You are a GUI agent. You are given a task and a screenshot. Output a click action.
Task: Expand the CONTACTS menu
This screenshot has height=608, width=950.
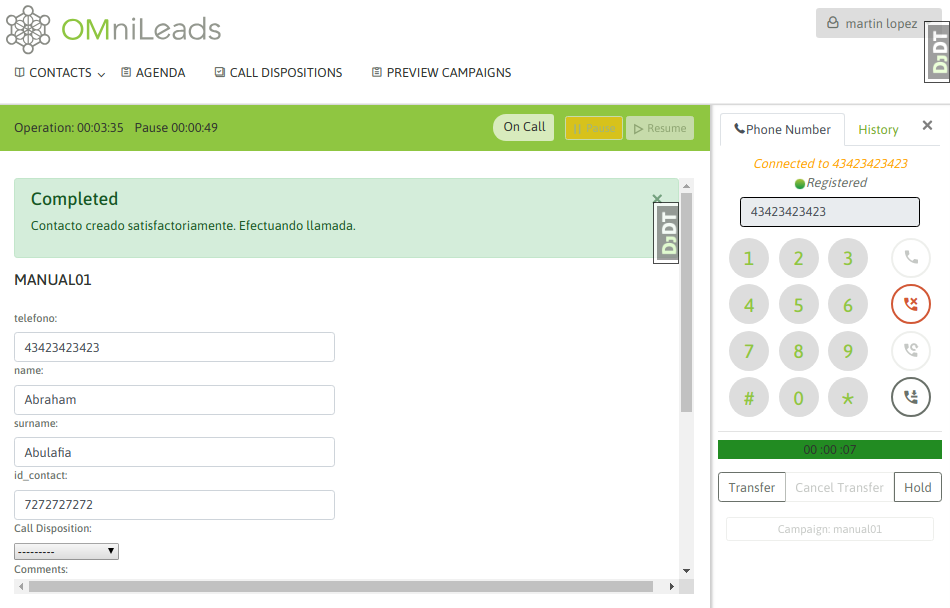[60, 73]
